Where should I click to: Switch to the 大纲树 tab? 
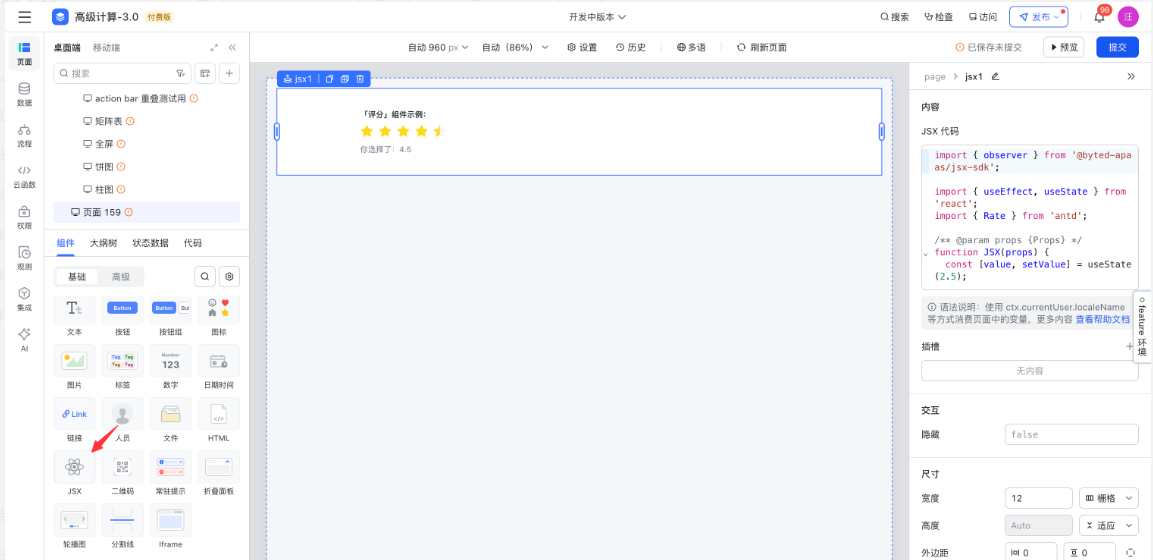coord(104,243)
